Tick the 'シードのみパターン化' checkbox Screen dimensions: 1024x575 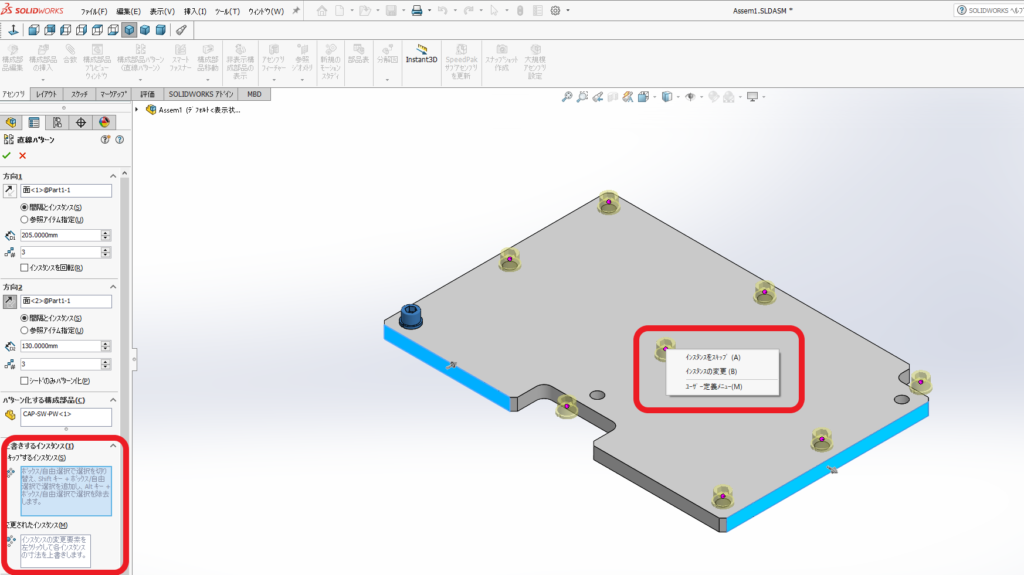coord(25,380)
